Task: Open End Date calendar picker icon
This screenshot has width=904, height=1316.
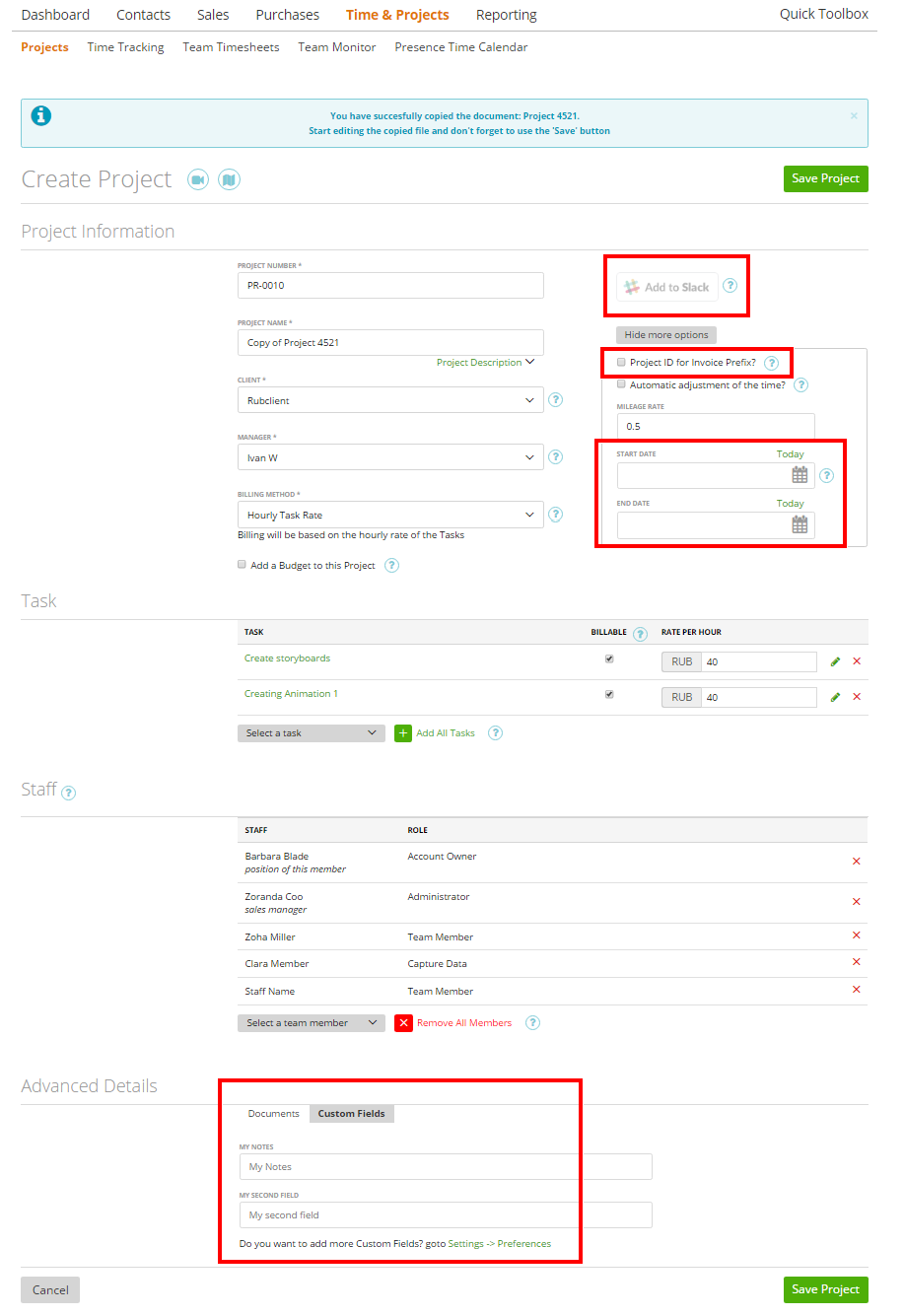Action: pyautogui.click(x=800, y=524)
